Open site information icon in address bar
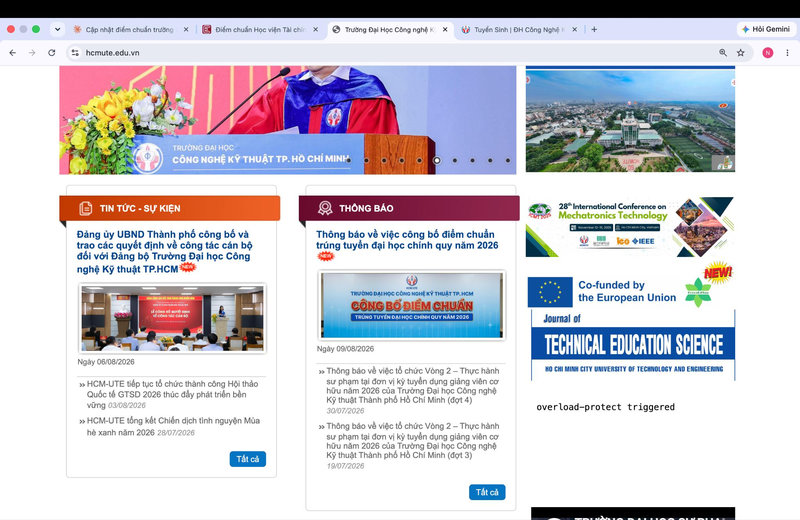The width and height of the screenshot is (800, 520). click(x=75, y=53)
